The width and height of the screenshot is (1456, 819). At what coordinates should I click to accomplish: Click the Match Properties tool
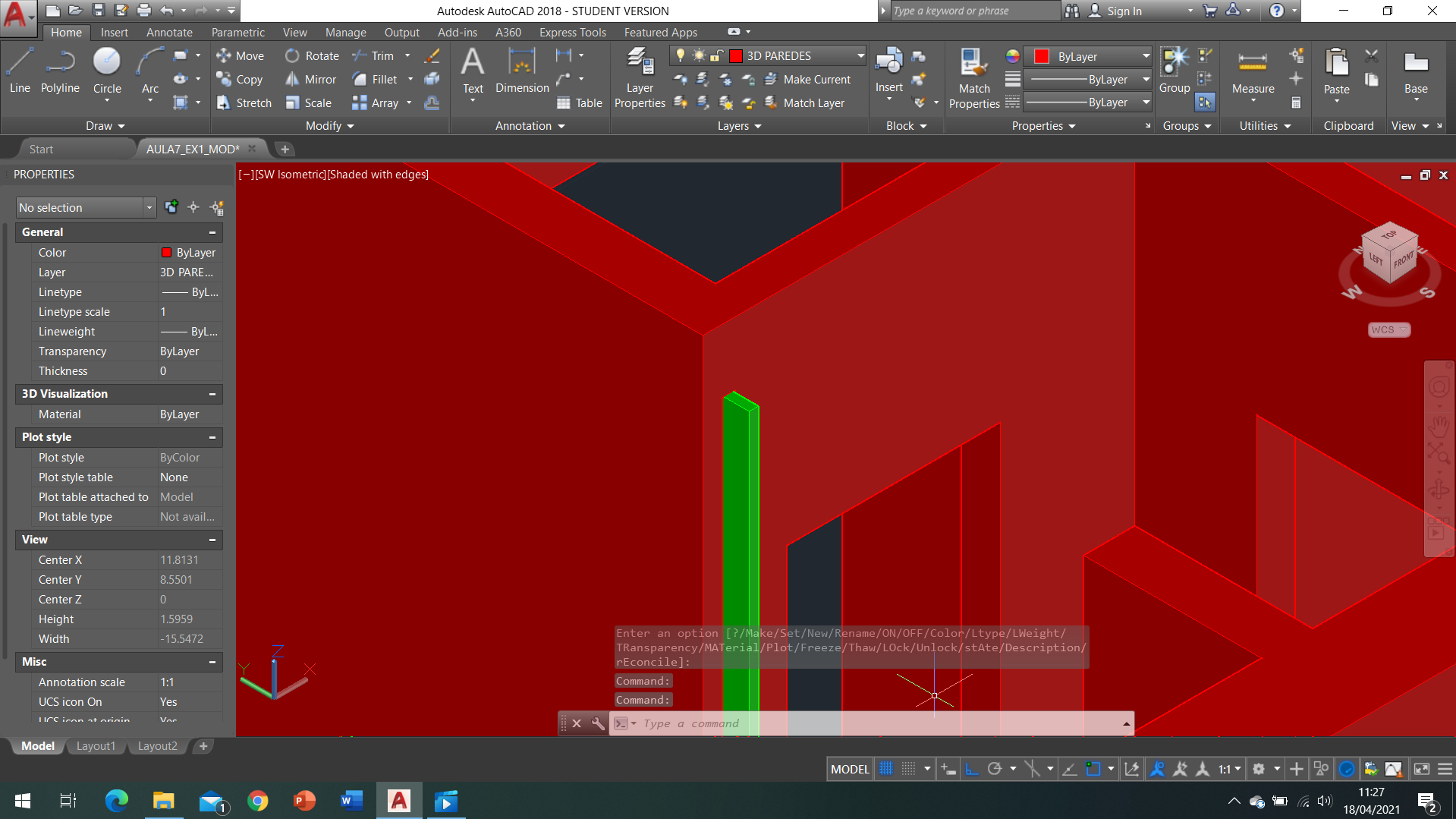973,79
